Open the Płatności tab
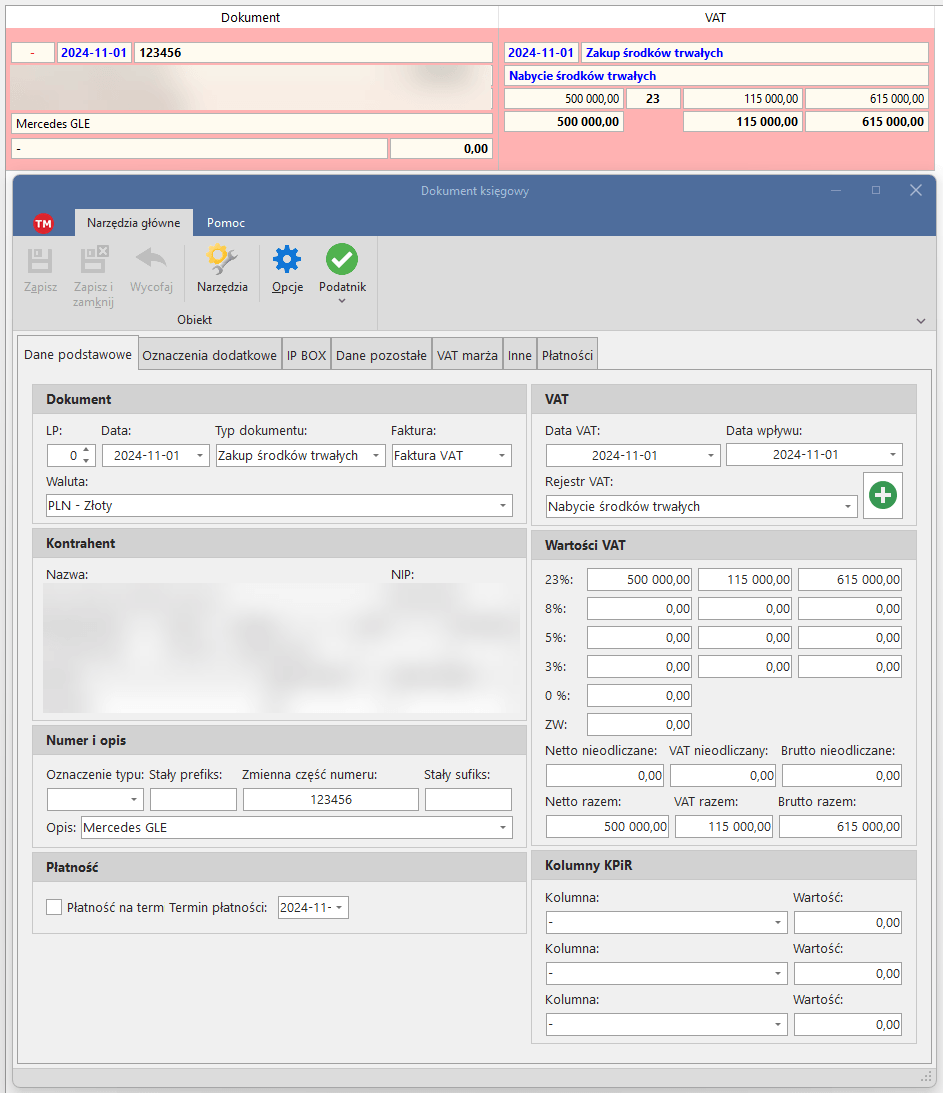The width and height of the screenshot is (943, 1093). click(x=567, y=355)
